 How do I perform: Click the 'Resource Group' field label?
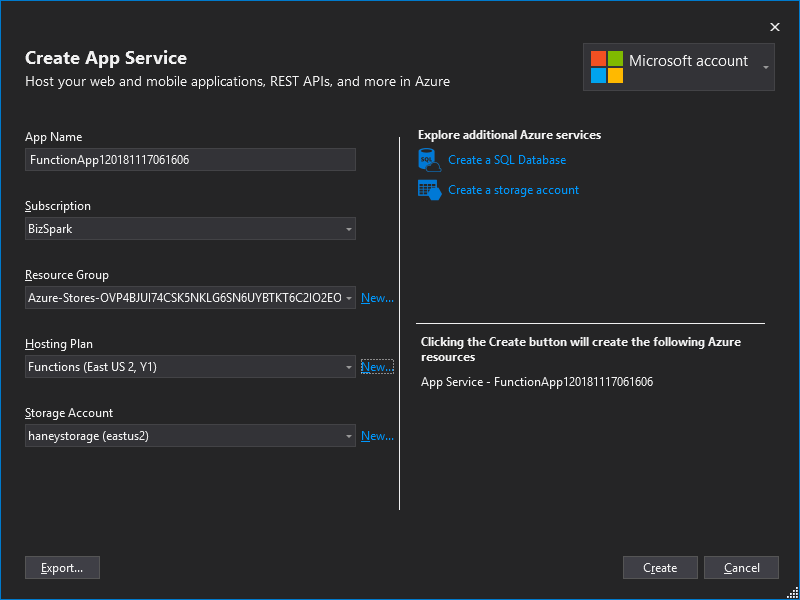[67, 275]
